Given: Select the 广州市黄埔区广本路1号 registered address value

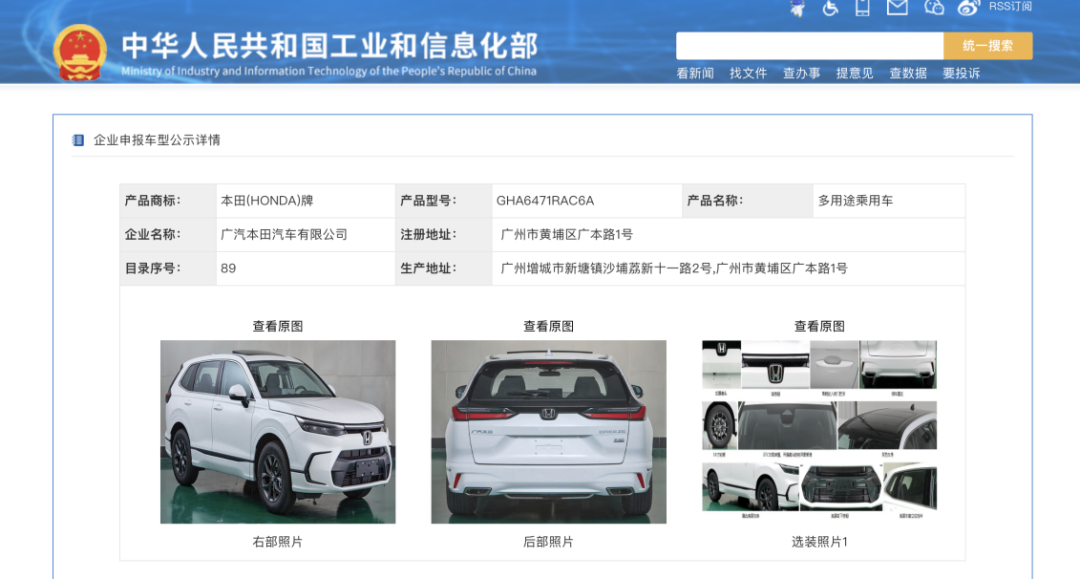Looking at the screenshot, I should tap(566, 235).
